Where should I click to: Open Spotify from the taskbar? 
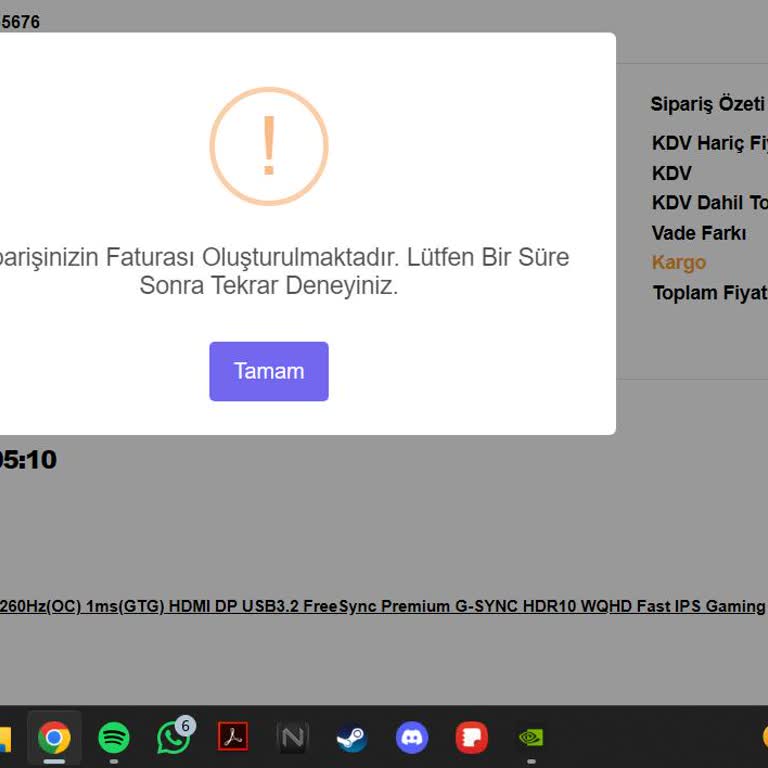pos(114,737)
